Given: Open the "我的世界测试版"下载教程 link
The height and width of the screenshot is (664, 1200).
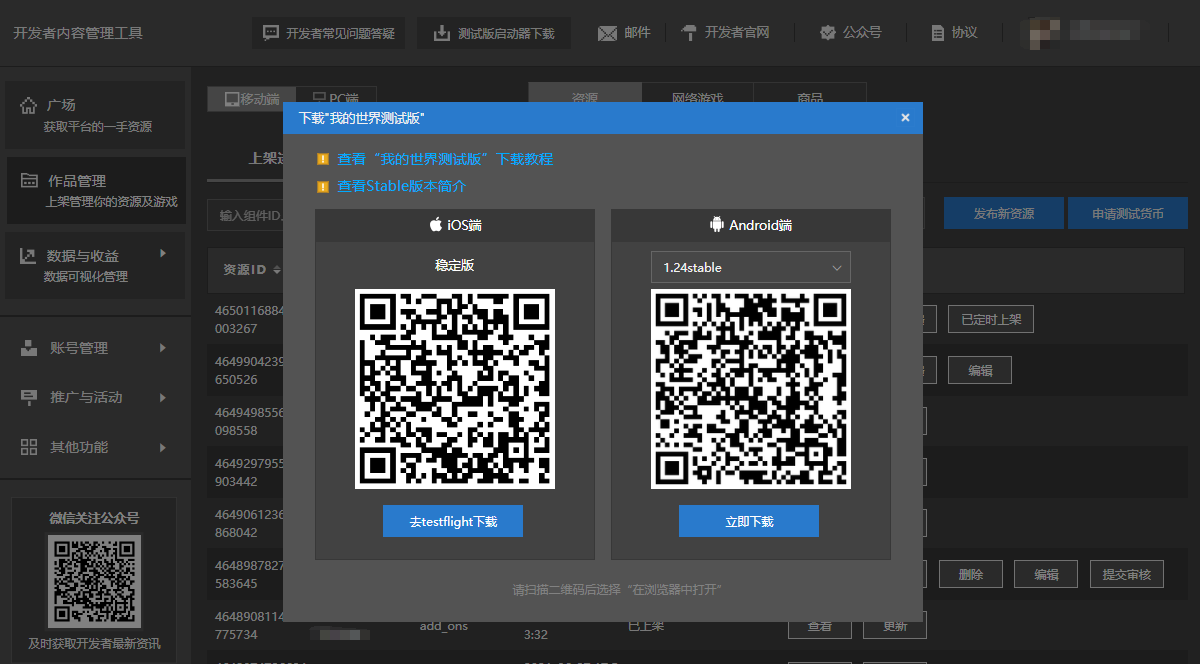Looking at the screenshot, I should tap(445, 159).
